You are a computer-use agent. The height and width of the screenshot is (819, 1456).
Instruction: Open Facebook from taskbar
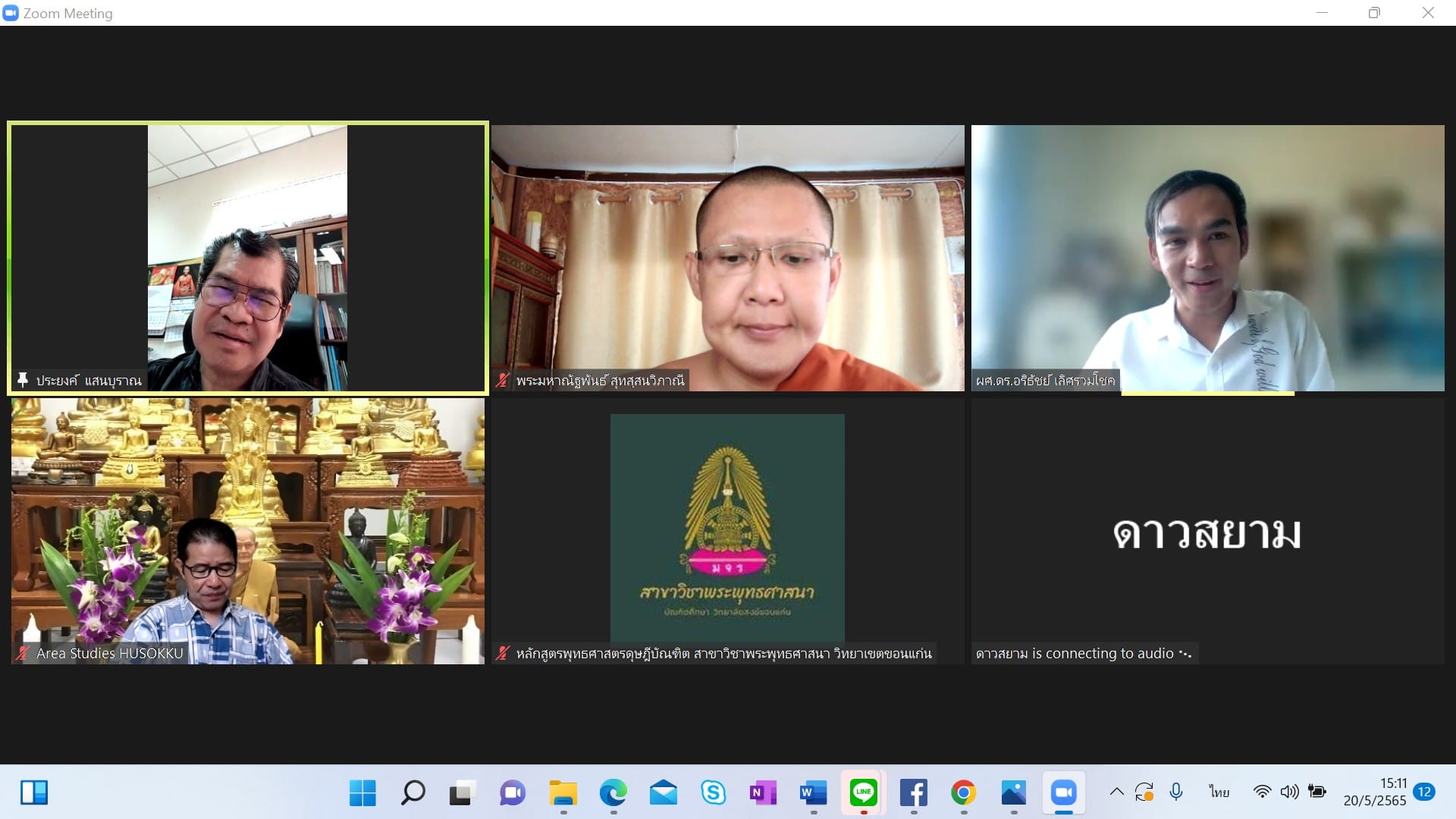click(913, 792)
